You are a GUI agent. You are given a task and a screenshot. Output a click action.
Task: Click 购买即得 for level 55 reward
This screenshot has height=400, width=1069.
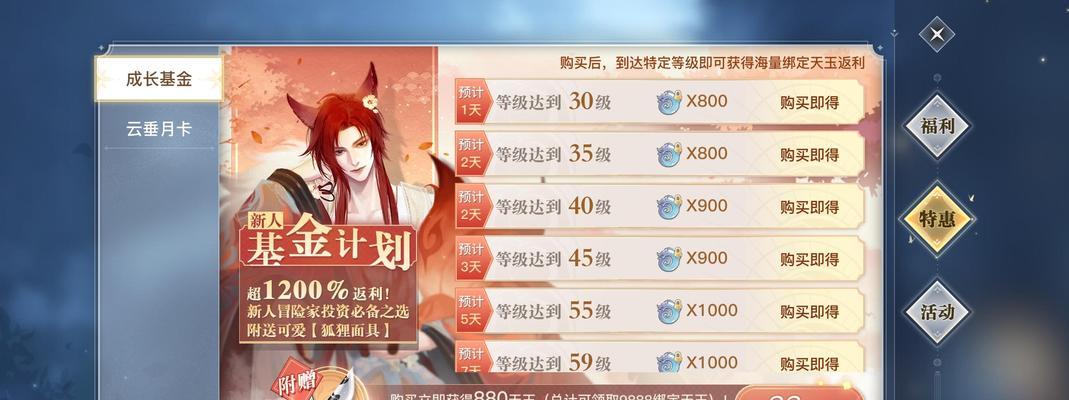[x=809, y=312]
